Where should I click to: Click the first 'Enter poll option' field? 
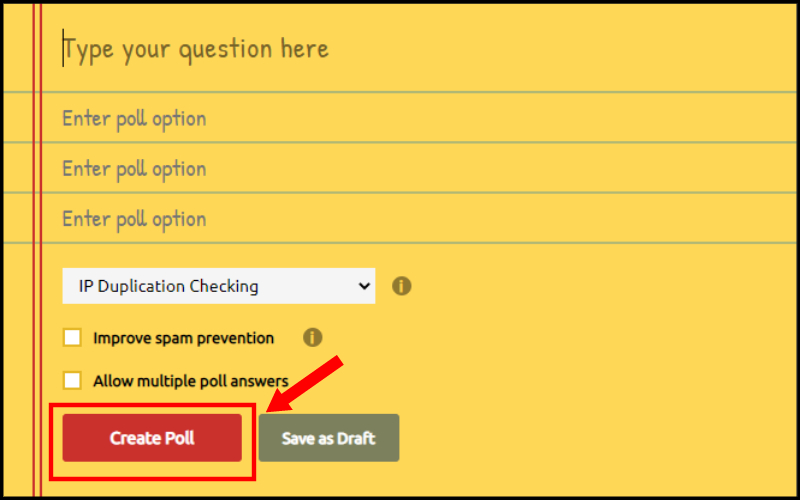pyautogui.click(x=418, y=118)
